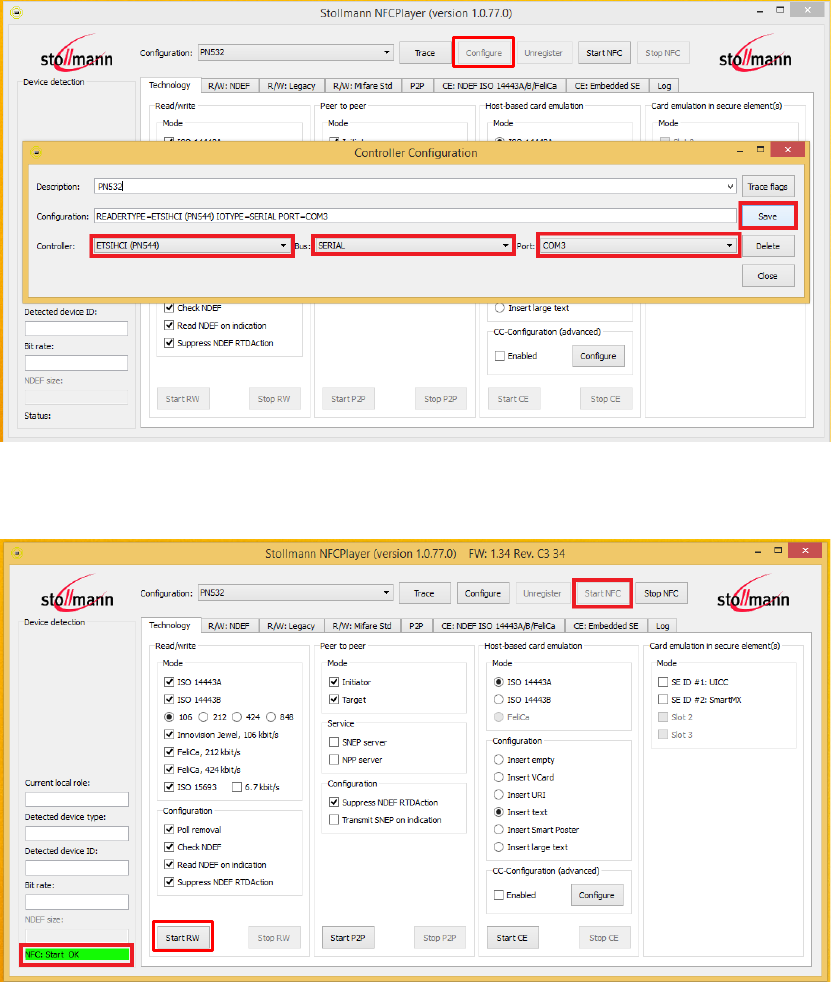
Task: Enable SE ID #1: UICC checkbox
Action: click(663, 682)
